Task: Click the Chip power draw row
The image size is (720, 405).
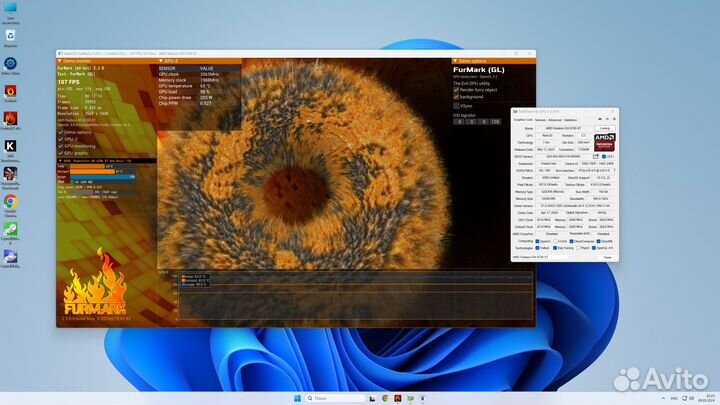Action: click(x=199, y=97)
